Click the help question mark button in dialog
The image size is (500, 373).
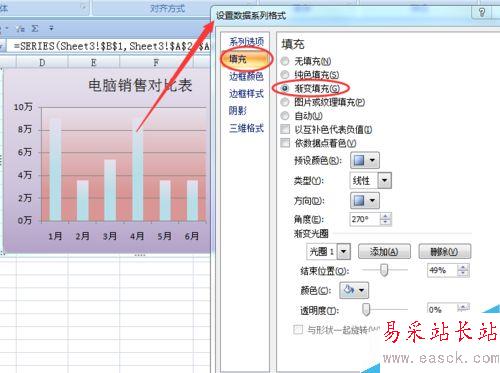click(482, 13)
